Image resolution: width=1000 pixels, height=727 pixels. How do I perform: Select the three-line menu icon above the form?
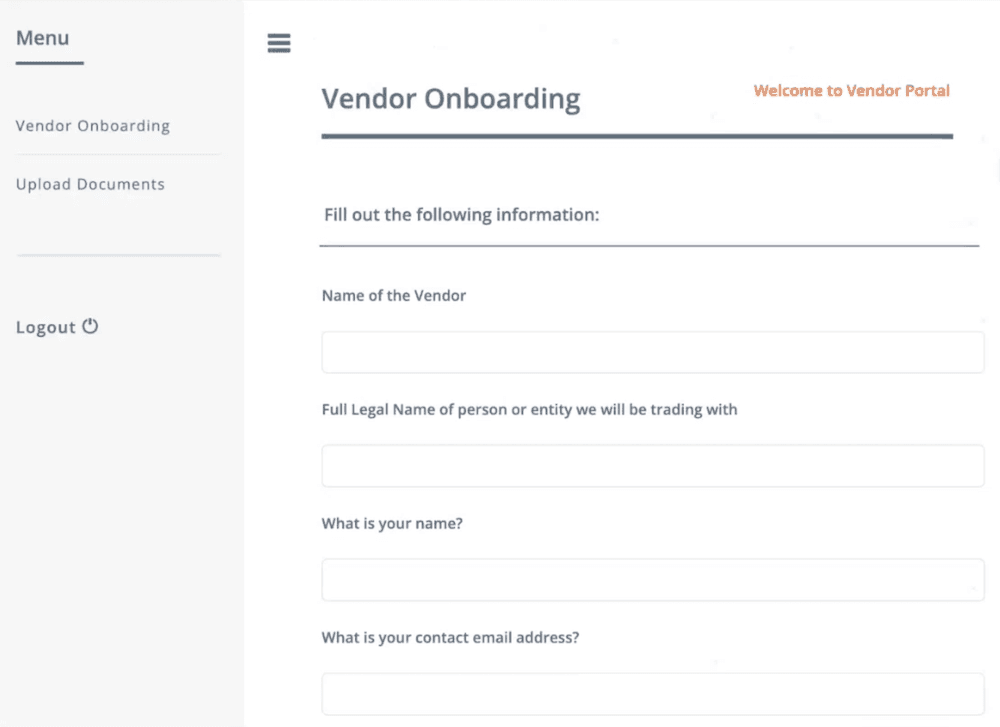(278, 43)
